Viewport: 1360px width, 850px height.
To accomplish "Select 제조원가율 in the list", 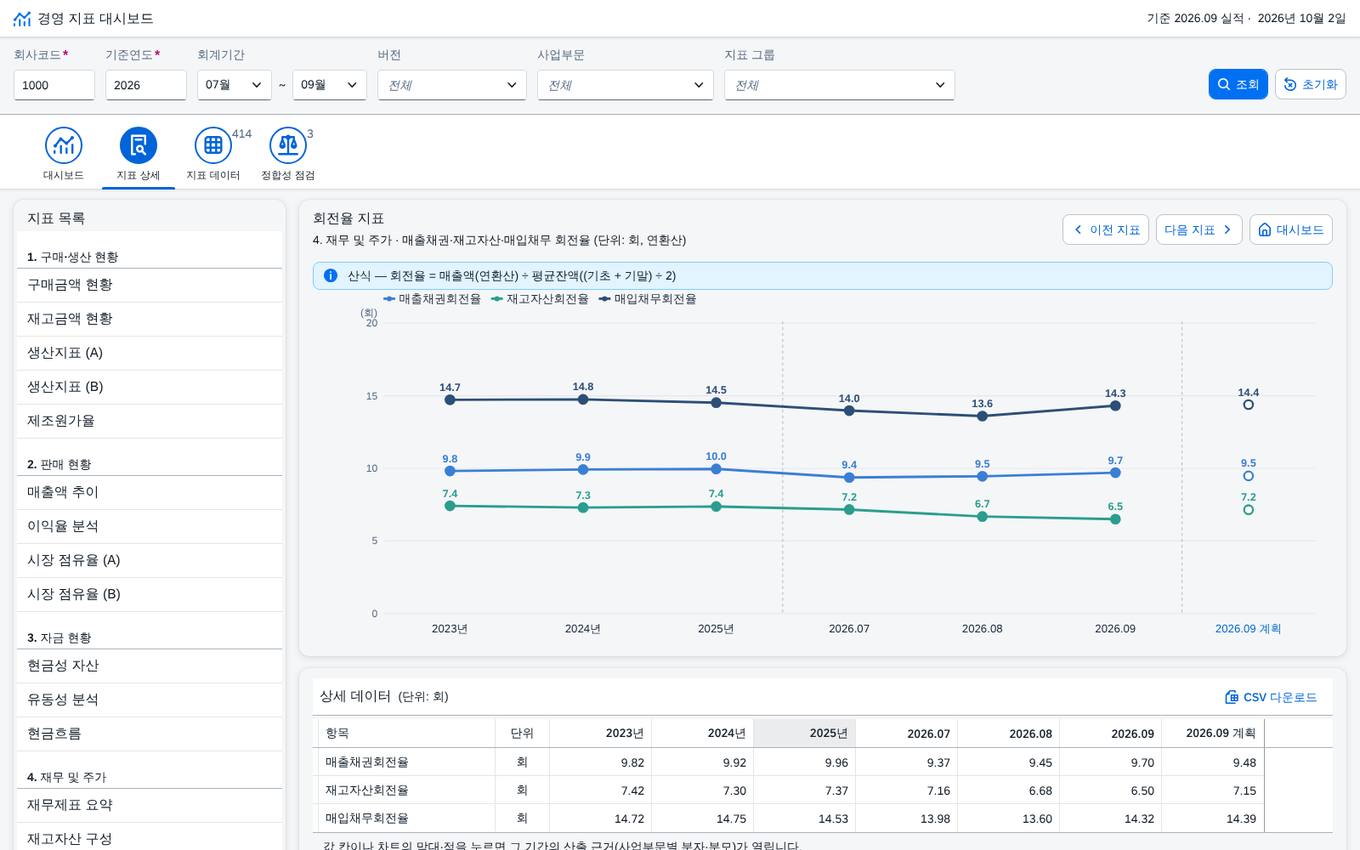I will pos(150,421).
